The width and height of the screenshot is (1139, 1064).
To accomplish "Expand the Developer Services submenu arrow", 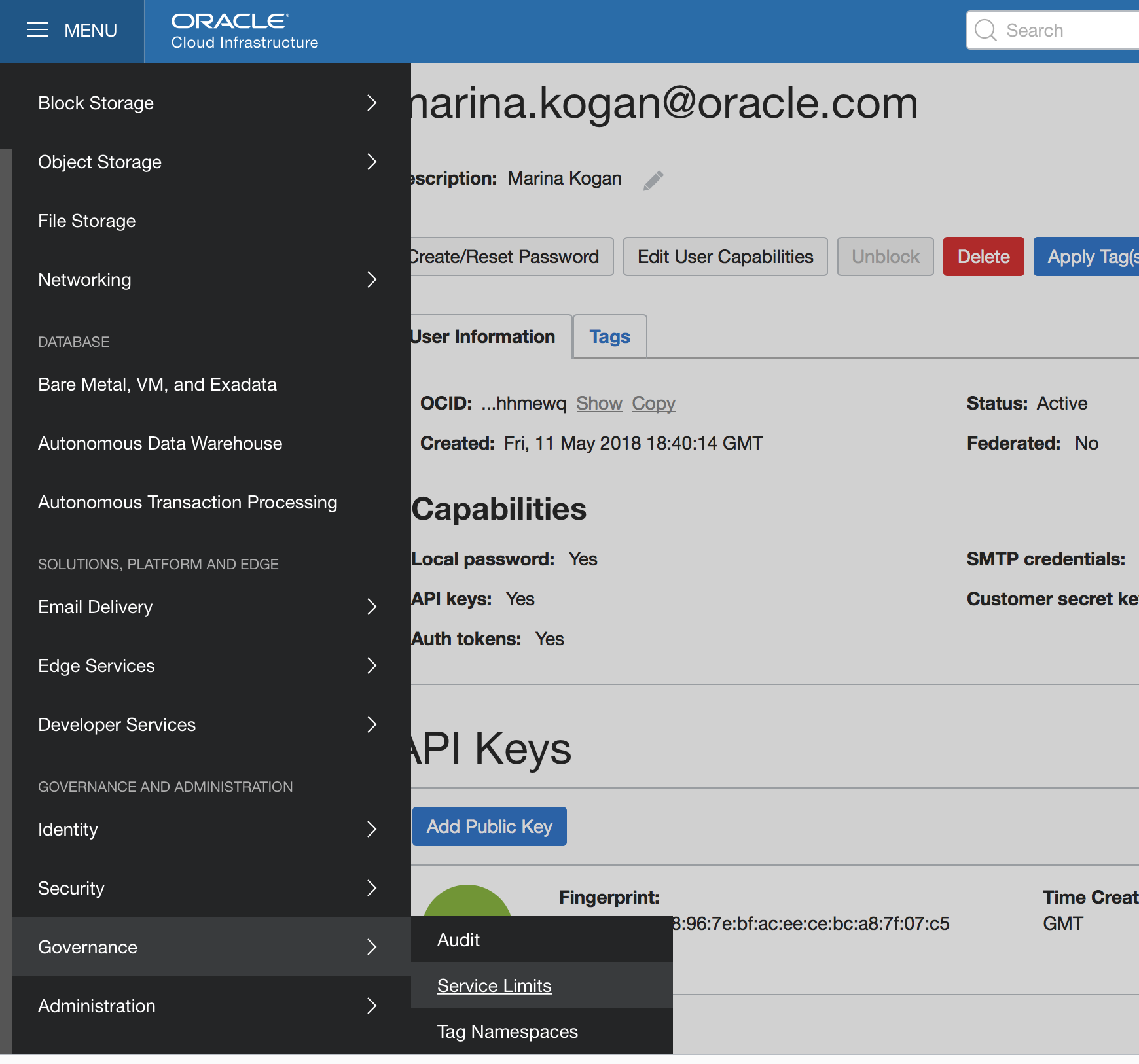I will [372, 724].
